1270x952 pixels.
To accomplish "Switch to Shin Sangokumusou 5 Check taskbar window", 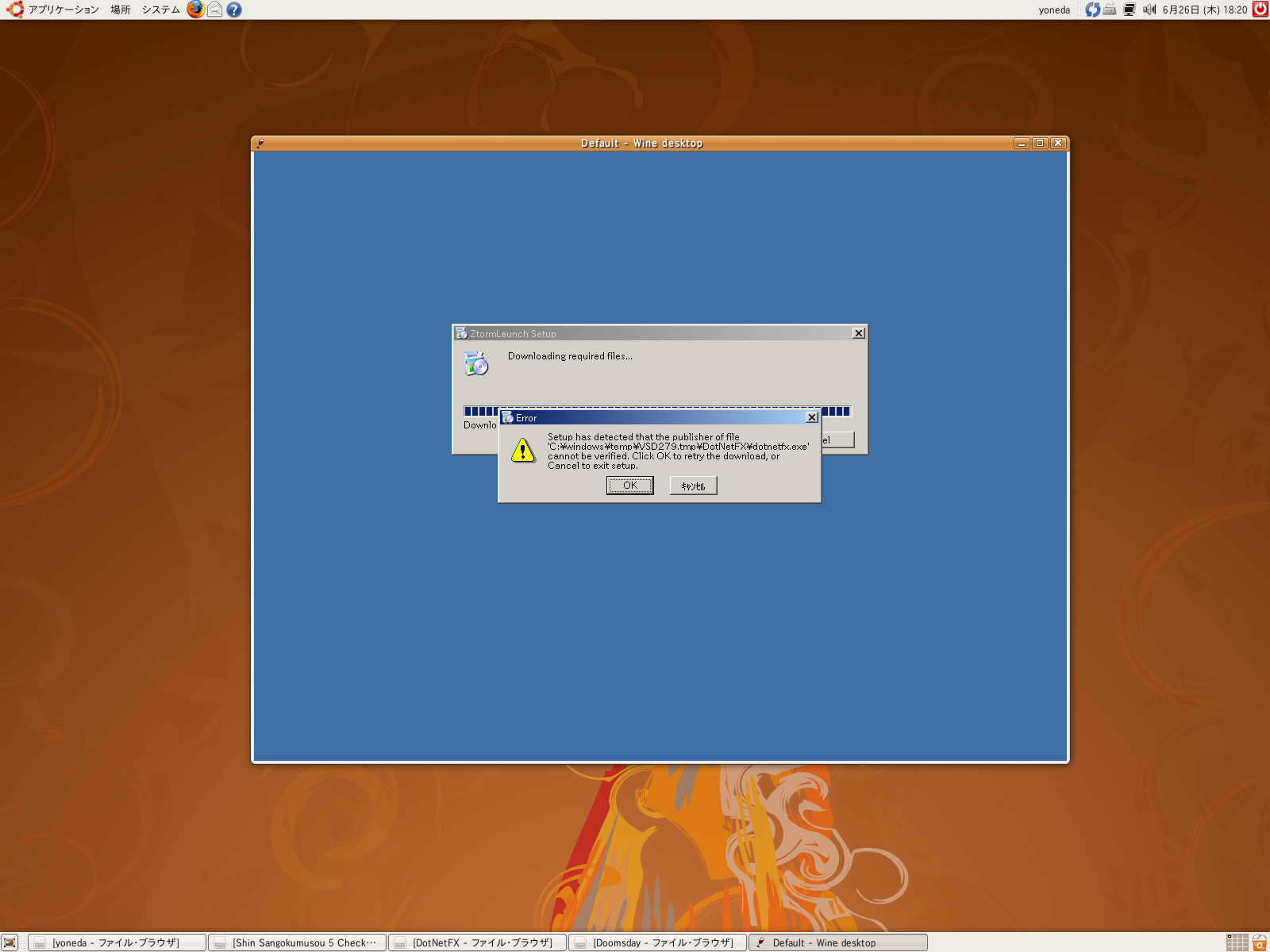I will tap(298, 942).
